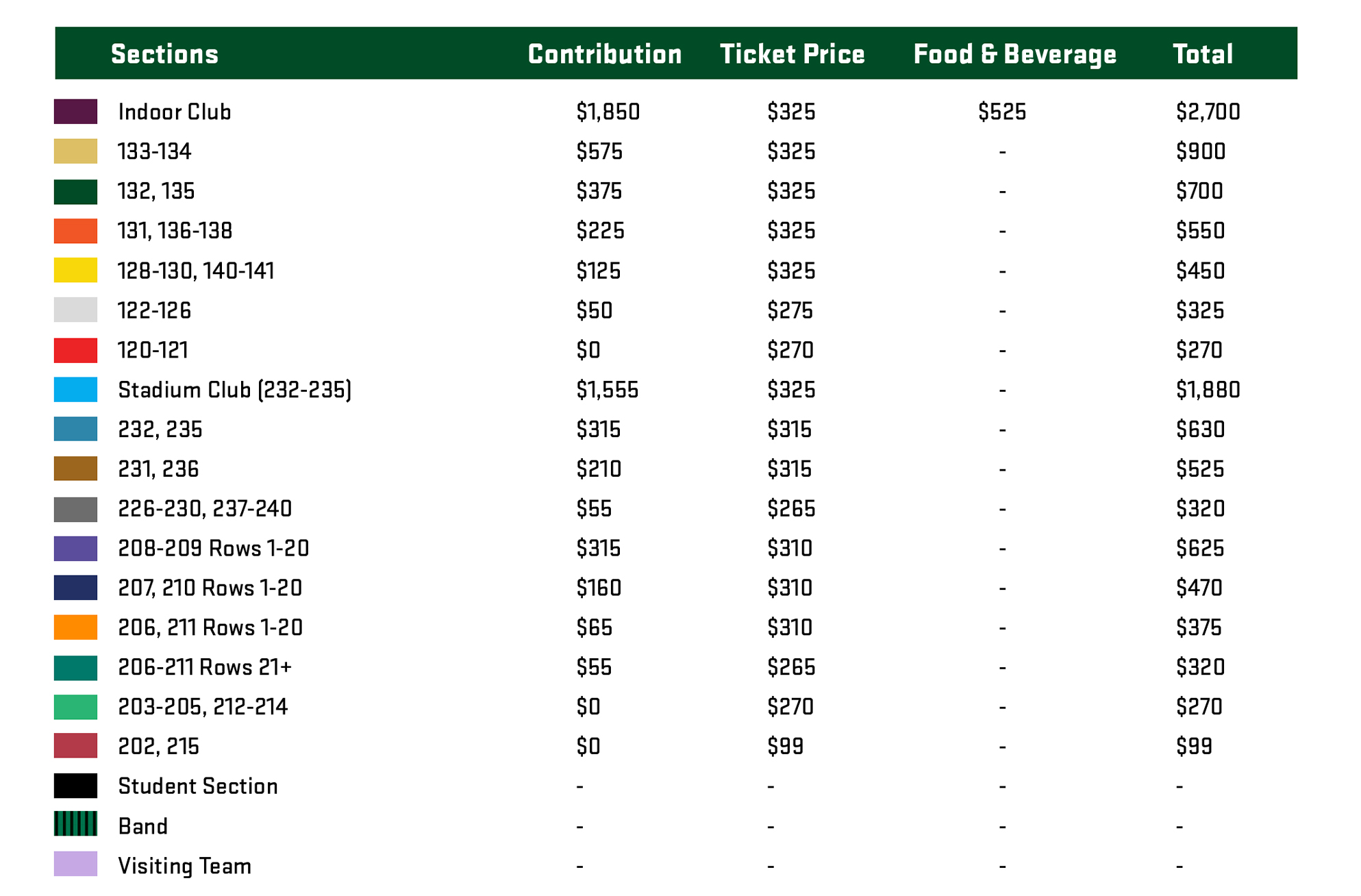Click the Indoor Club purple color swatch

(75, 112)
